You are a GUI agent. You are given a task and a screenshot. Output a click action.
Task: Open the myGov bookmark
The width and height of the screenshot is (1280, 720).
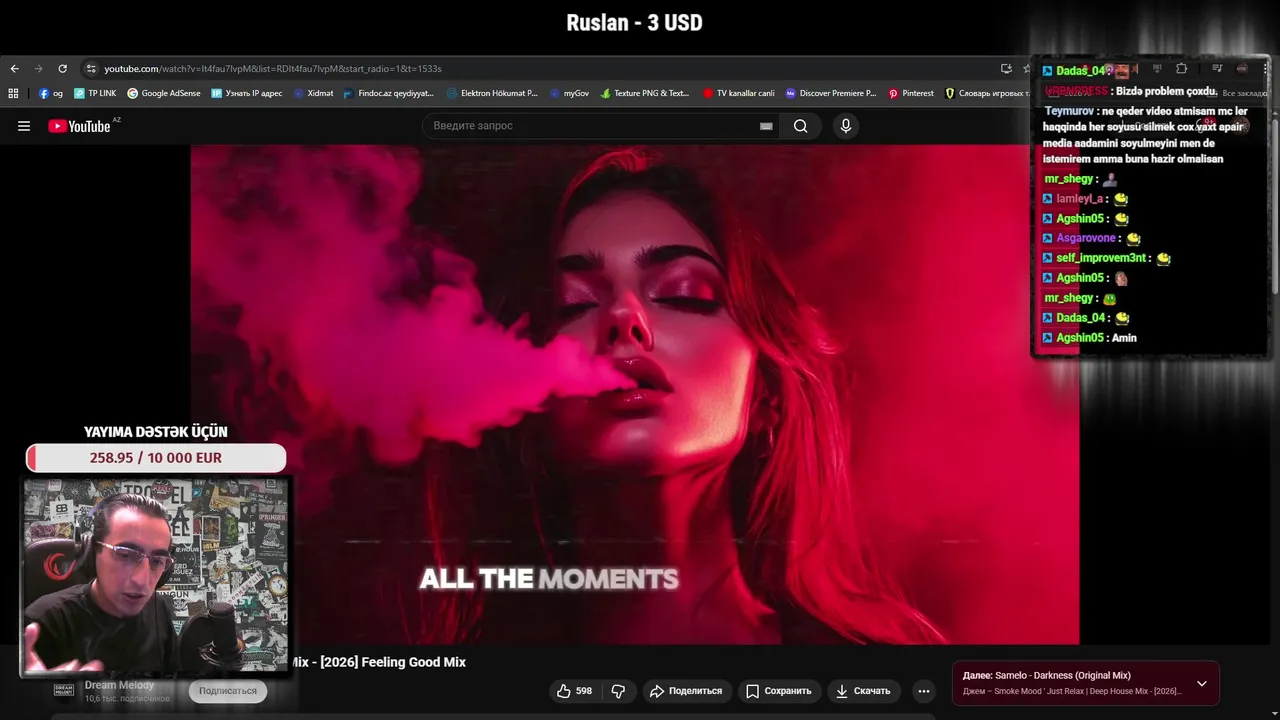click(x=569, y=93)
